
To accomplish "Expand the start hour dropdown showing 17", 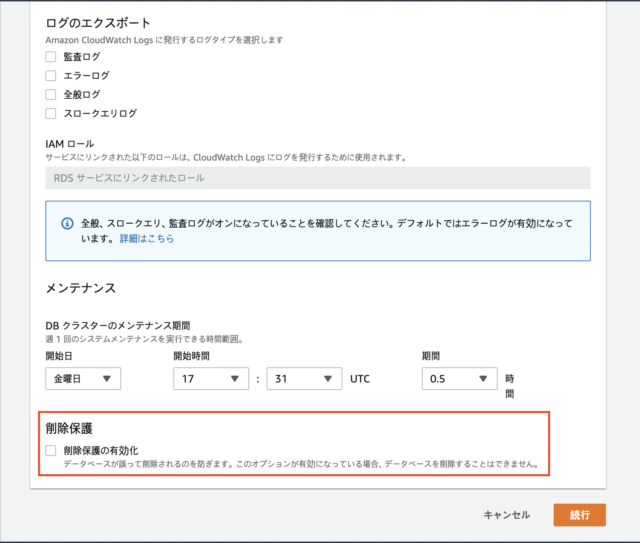I will pos(211,379).
